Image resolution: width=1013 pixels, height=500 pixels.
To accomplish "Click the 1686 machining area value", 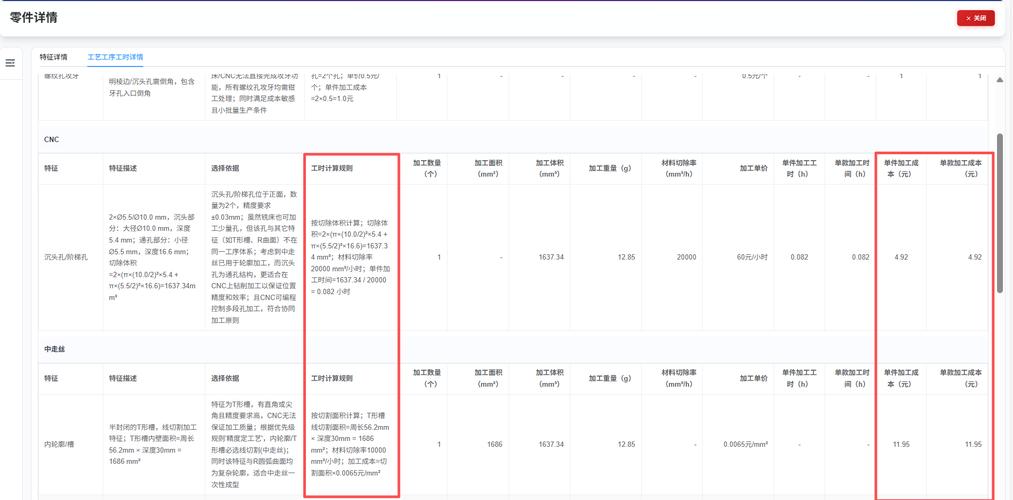I will pos(496,444).
